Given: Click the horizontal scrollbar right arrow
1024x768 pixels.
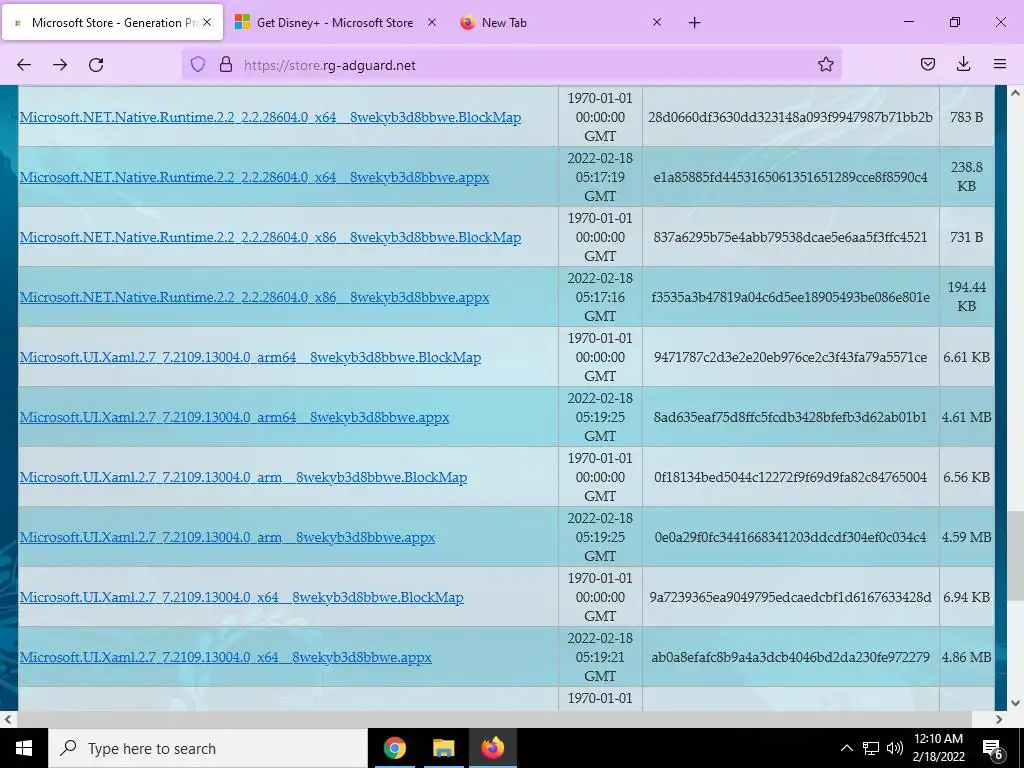Looking at the screenshot, I should (999, 720).
